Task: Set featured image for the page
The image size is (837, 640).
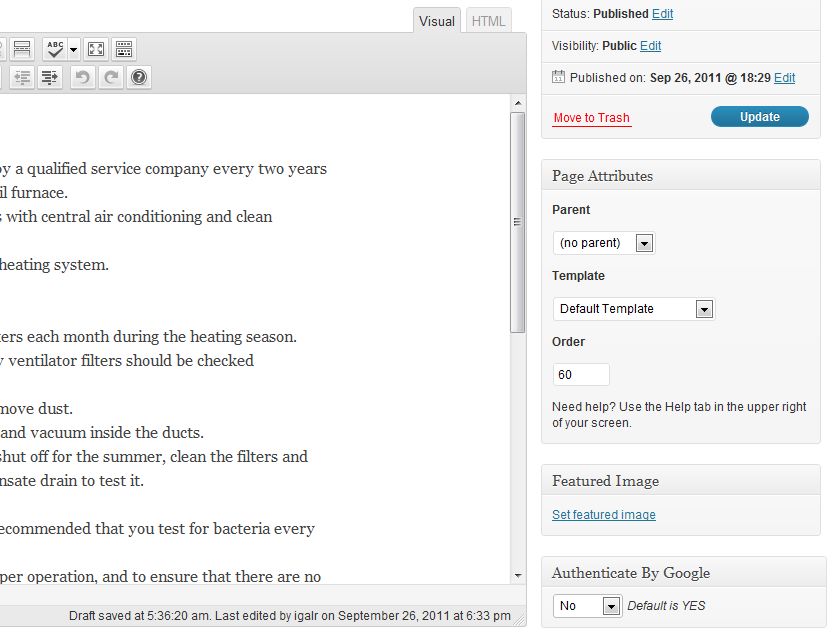Action: (x=604, y=515)
